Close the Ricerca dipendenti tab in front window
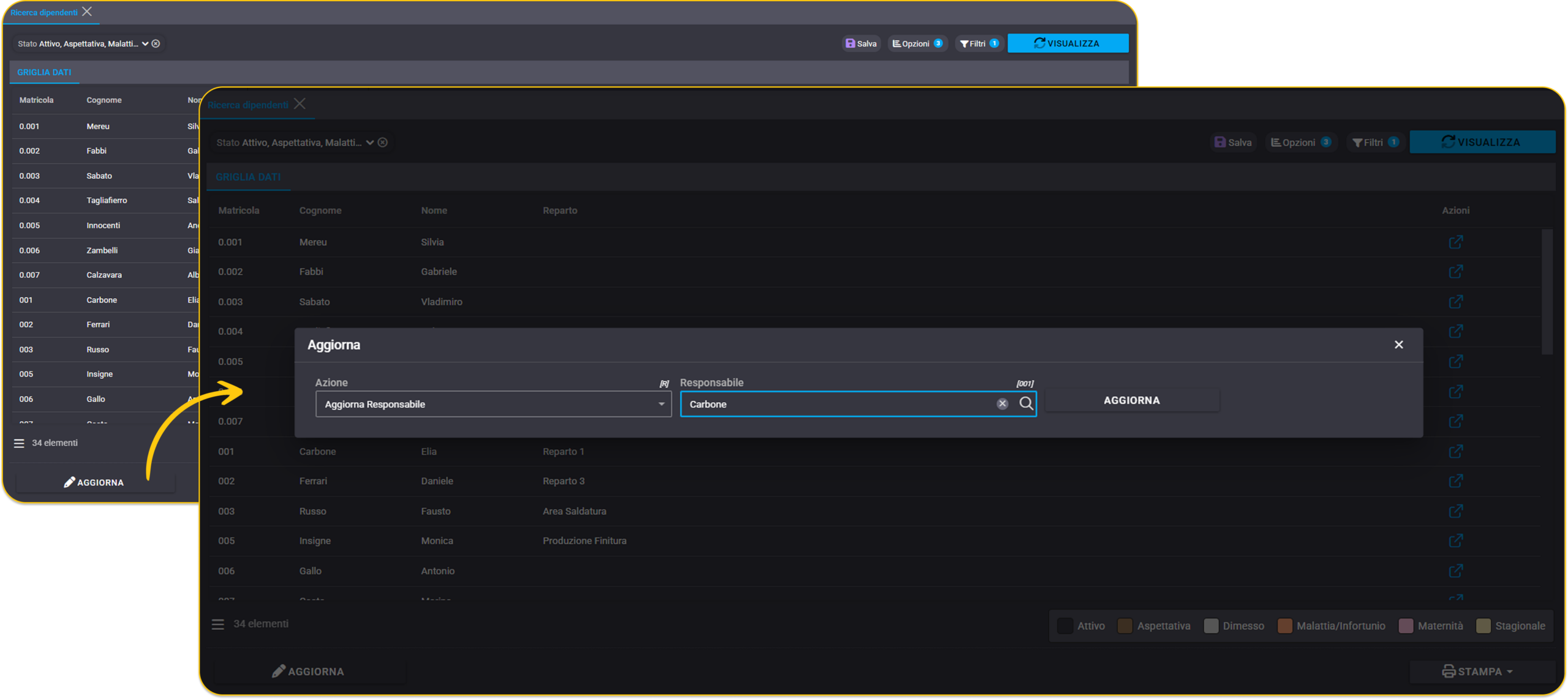 click(300, 104)
